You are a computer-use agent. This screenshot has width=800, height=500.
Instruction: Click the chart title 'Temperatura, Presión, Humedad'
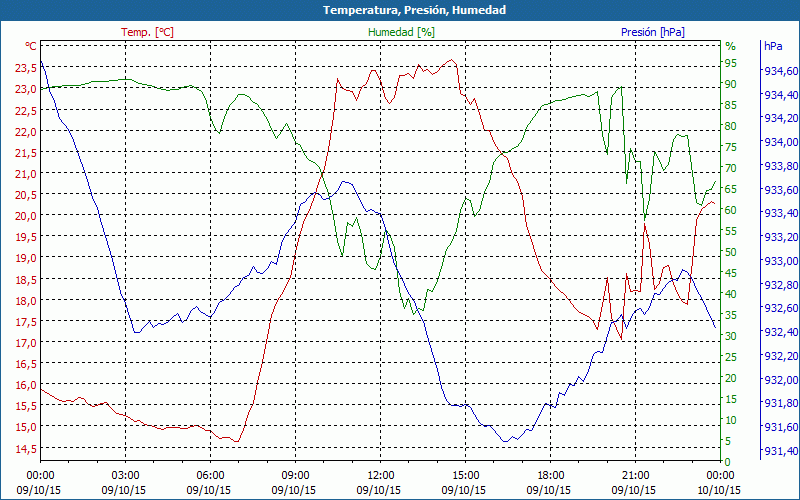pyautogui.click(x=414, y=10)
